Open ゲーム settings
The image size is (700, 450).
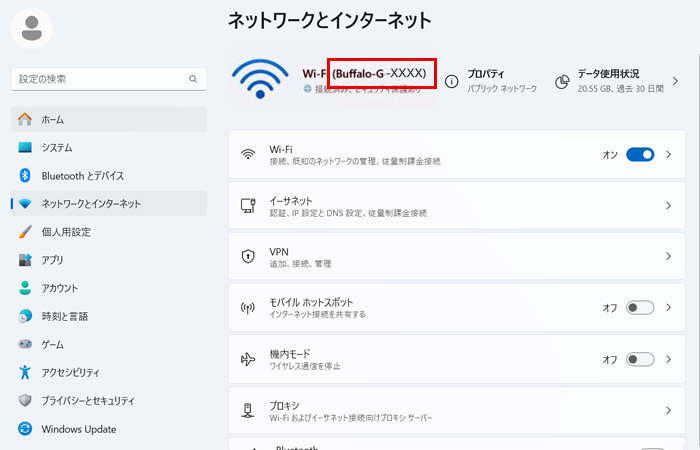coord(108,344)
